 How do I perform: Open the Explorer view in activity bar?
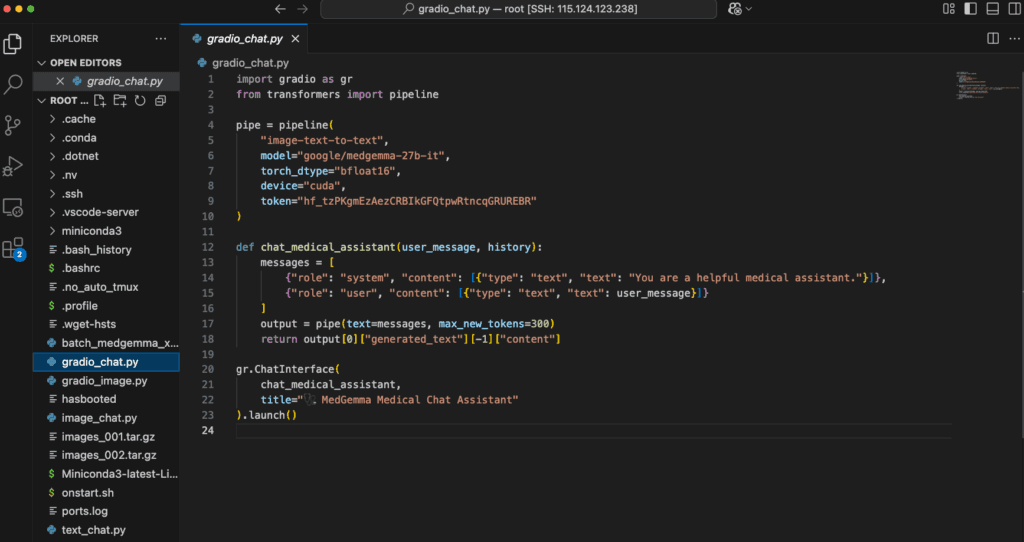[x=13, y=44]
